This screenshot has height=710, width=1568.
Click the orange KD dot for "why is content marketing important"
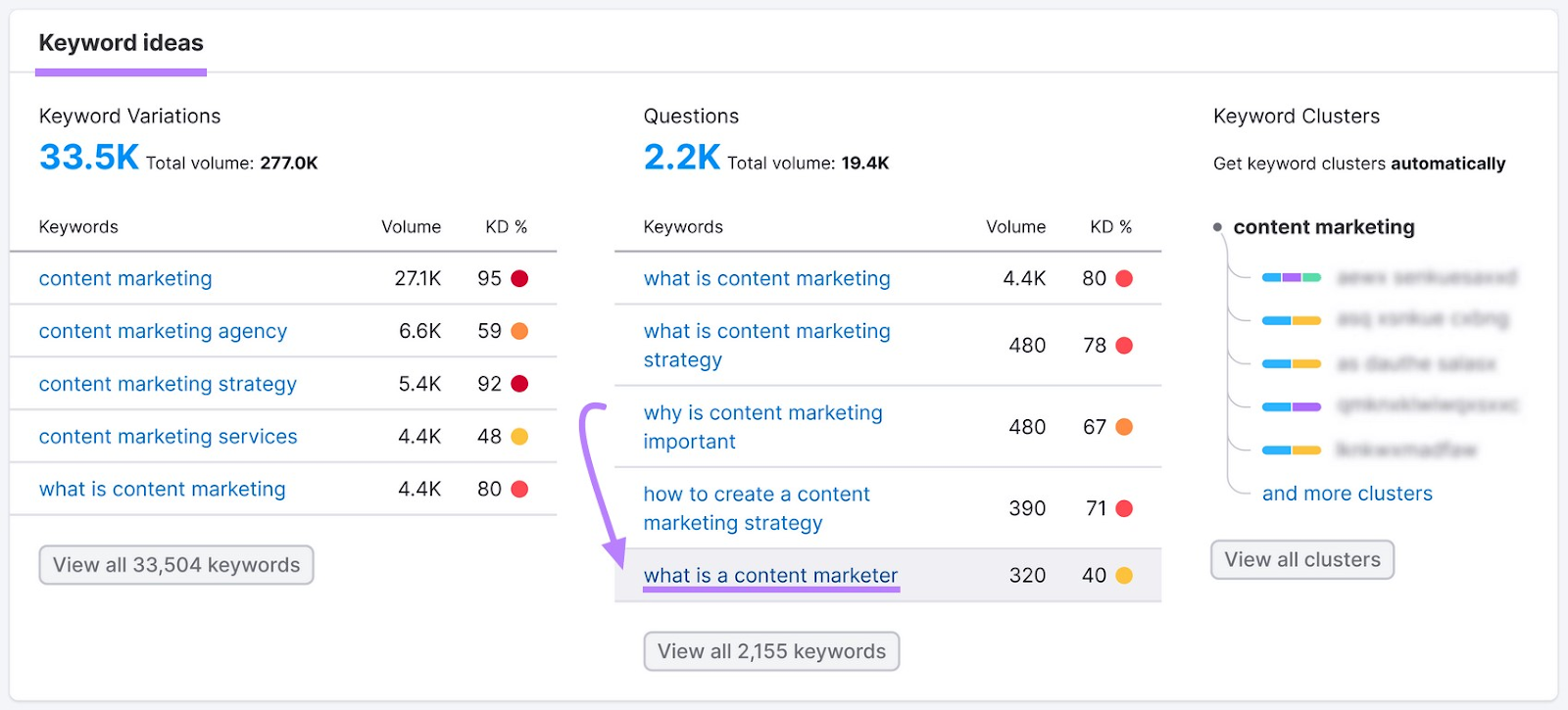pyautogui.click(x=1123, y=427)
